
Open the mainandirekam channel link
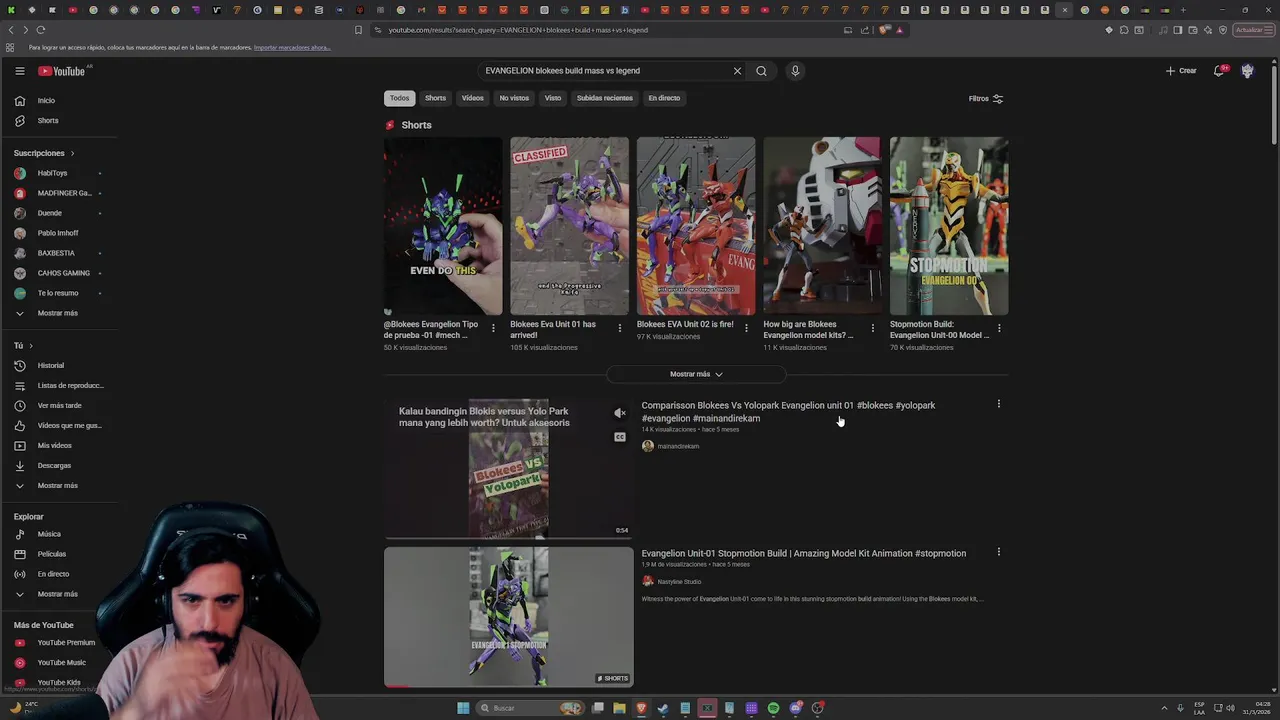coord(678,446)
